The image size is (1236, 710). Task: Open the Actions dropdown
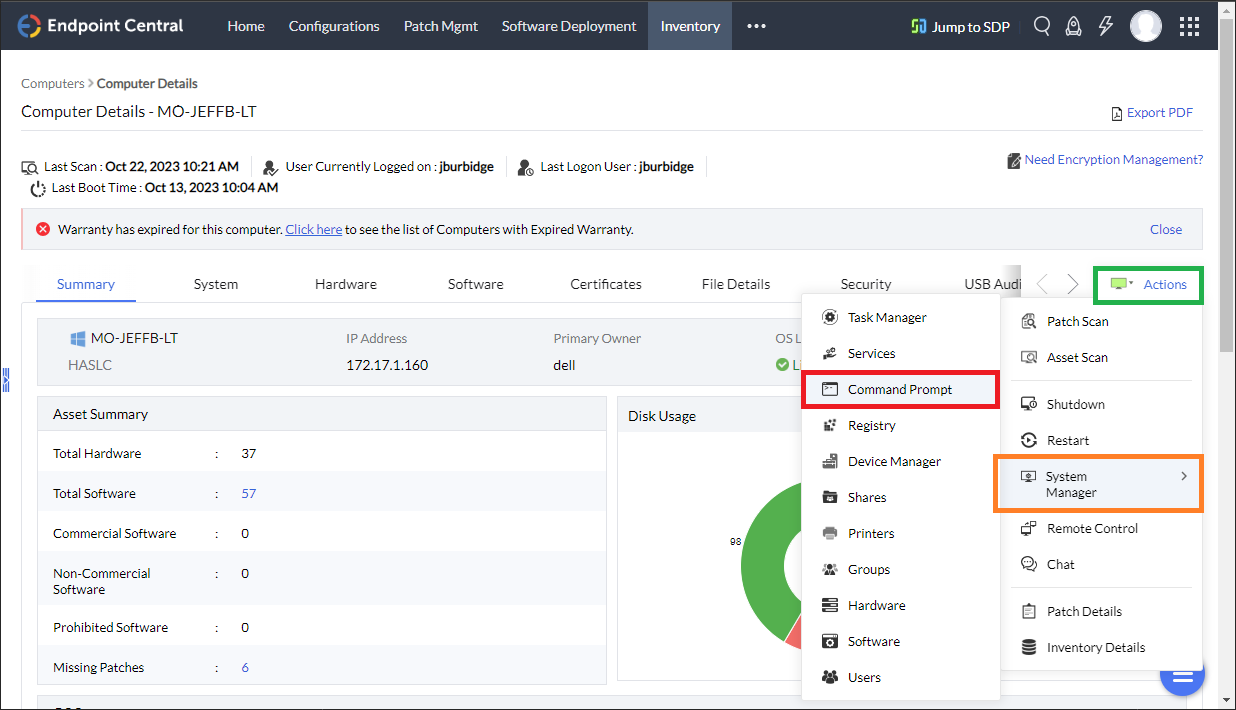[1149, 284]
